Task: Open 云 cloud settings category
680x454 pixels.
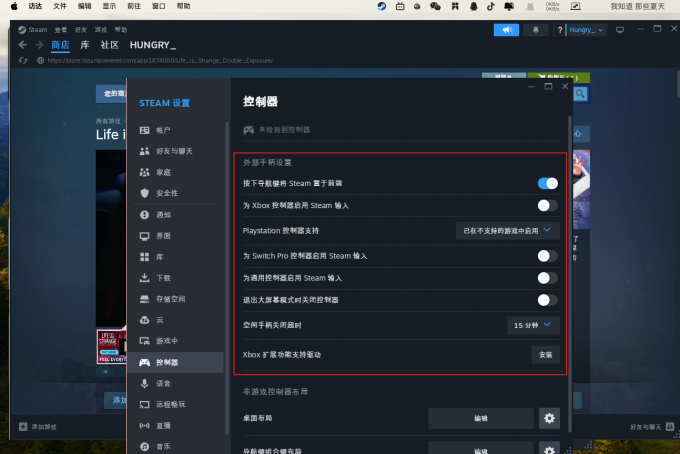Action: tap(176, 320)
